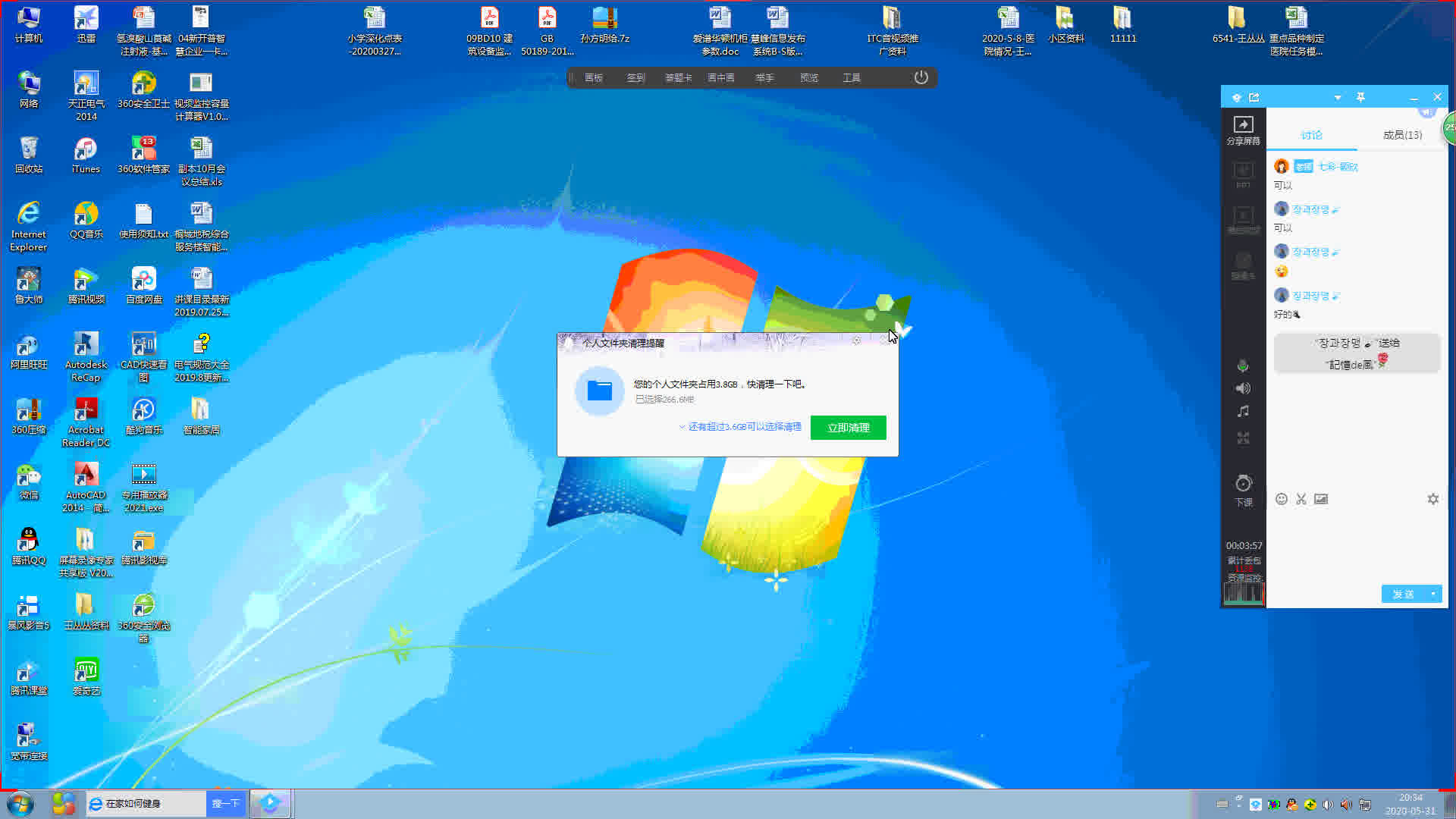Open the 答题卡 answer card

tap(678, 77)
